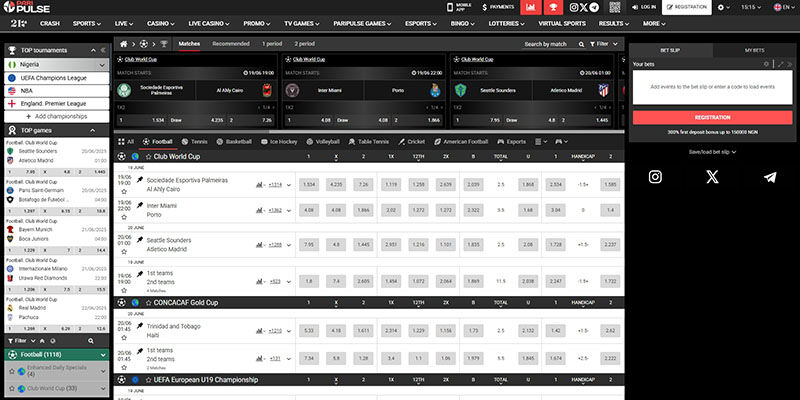Select the Tennis sport tab

195,141
